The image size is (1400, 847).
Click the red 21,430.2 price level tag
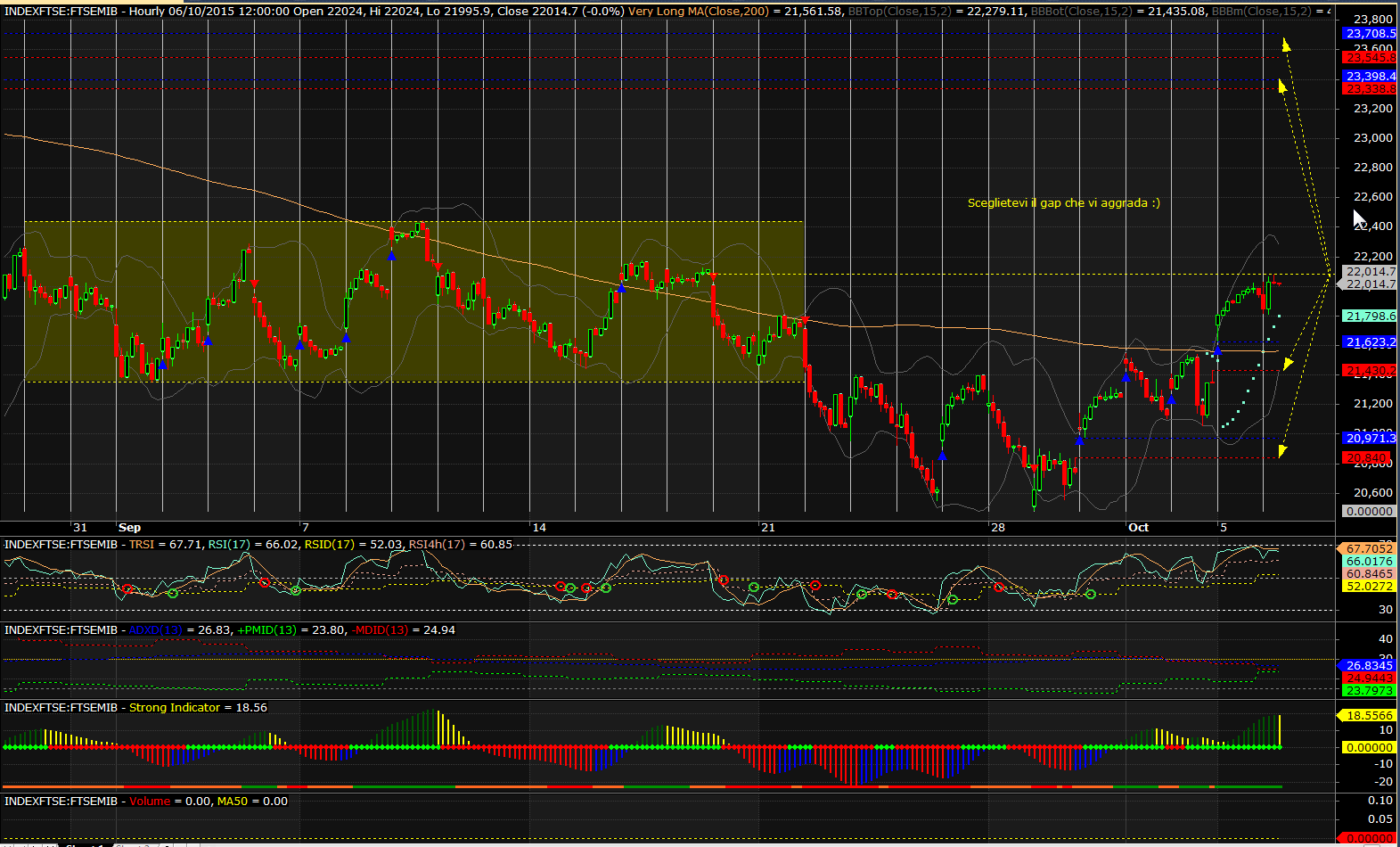(1369, 370)
